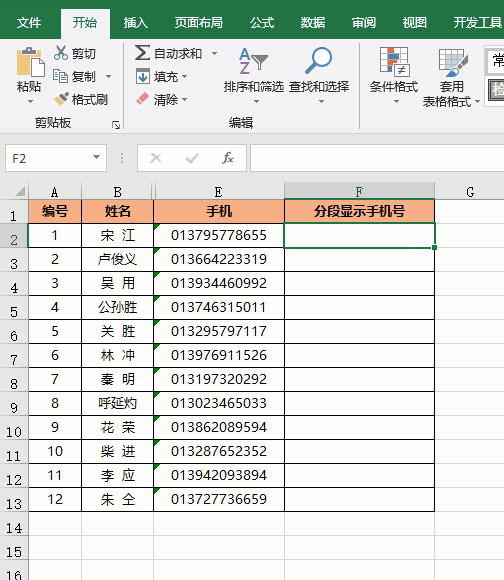Open the clipboard (剪贴板) dialog launcher

[116, 125]
